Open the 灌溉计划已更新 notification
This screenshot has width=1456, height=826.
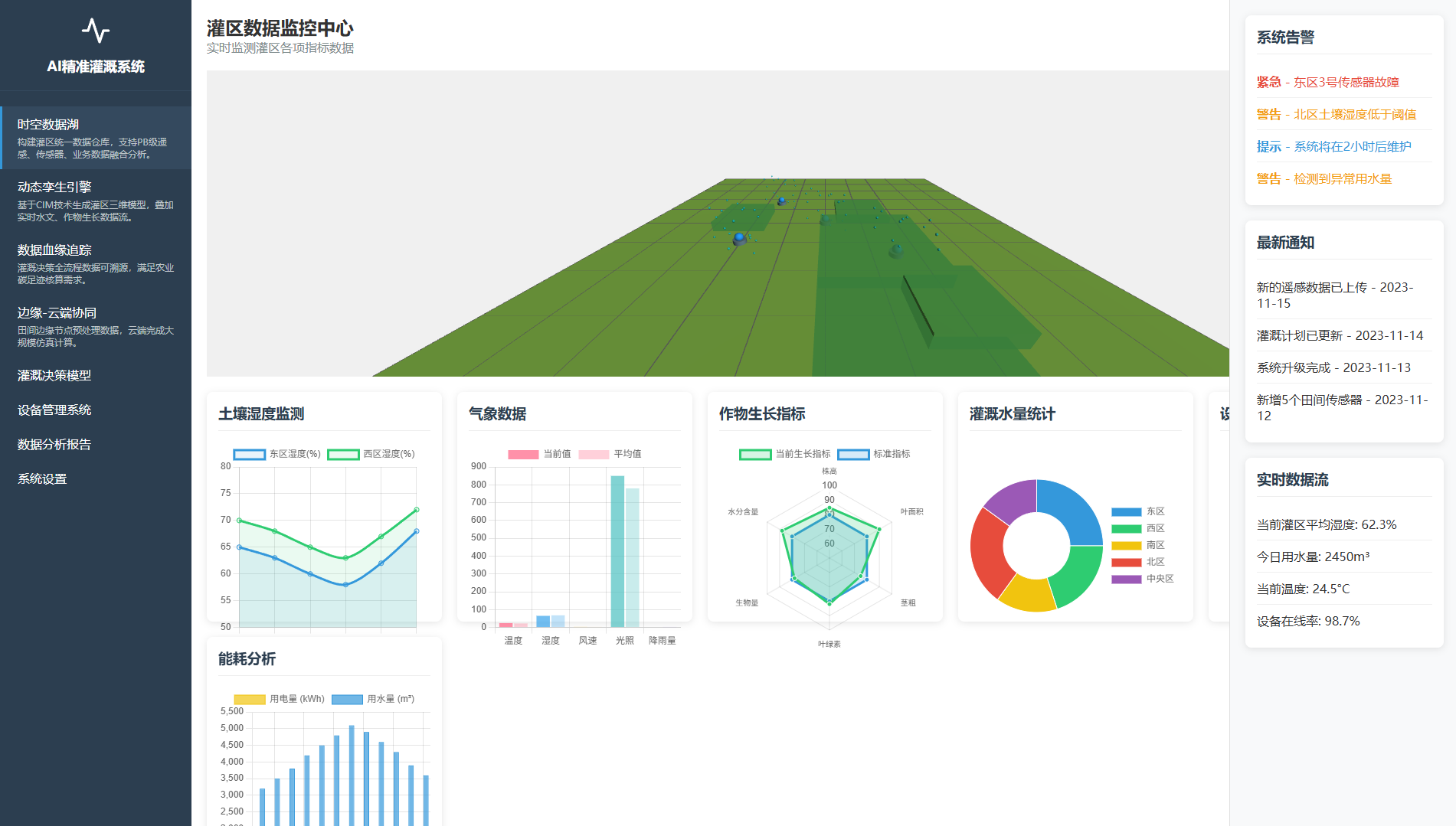(1340, 335)
